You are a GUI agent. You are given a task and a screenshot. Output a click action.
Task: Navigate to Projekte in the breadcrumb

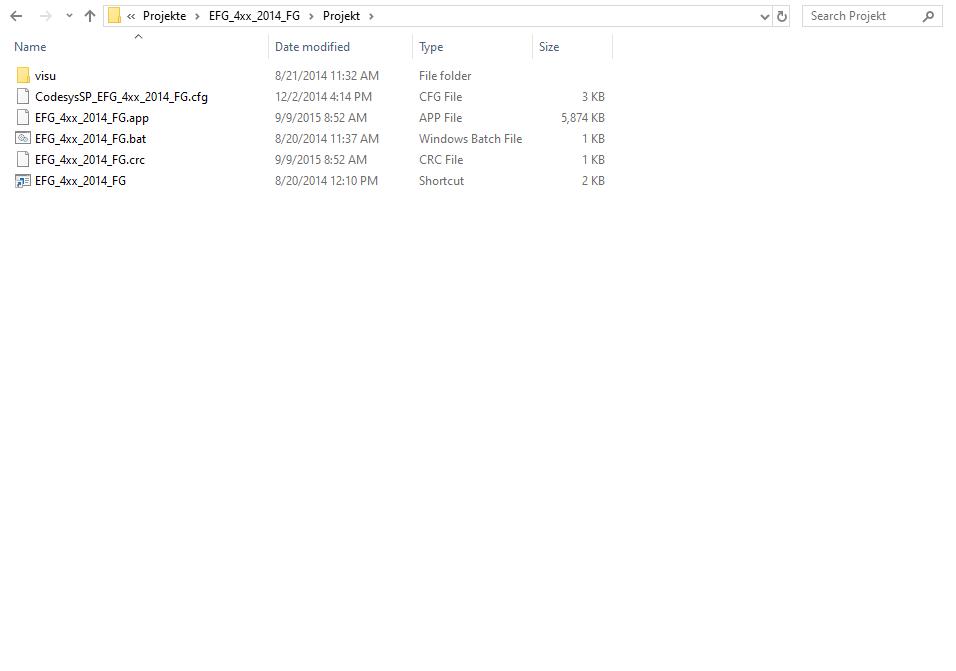(x=165, y=16)
